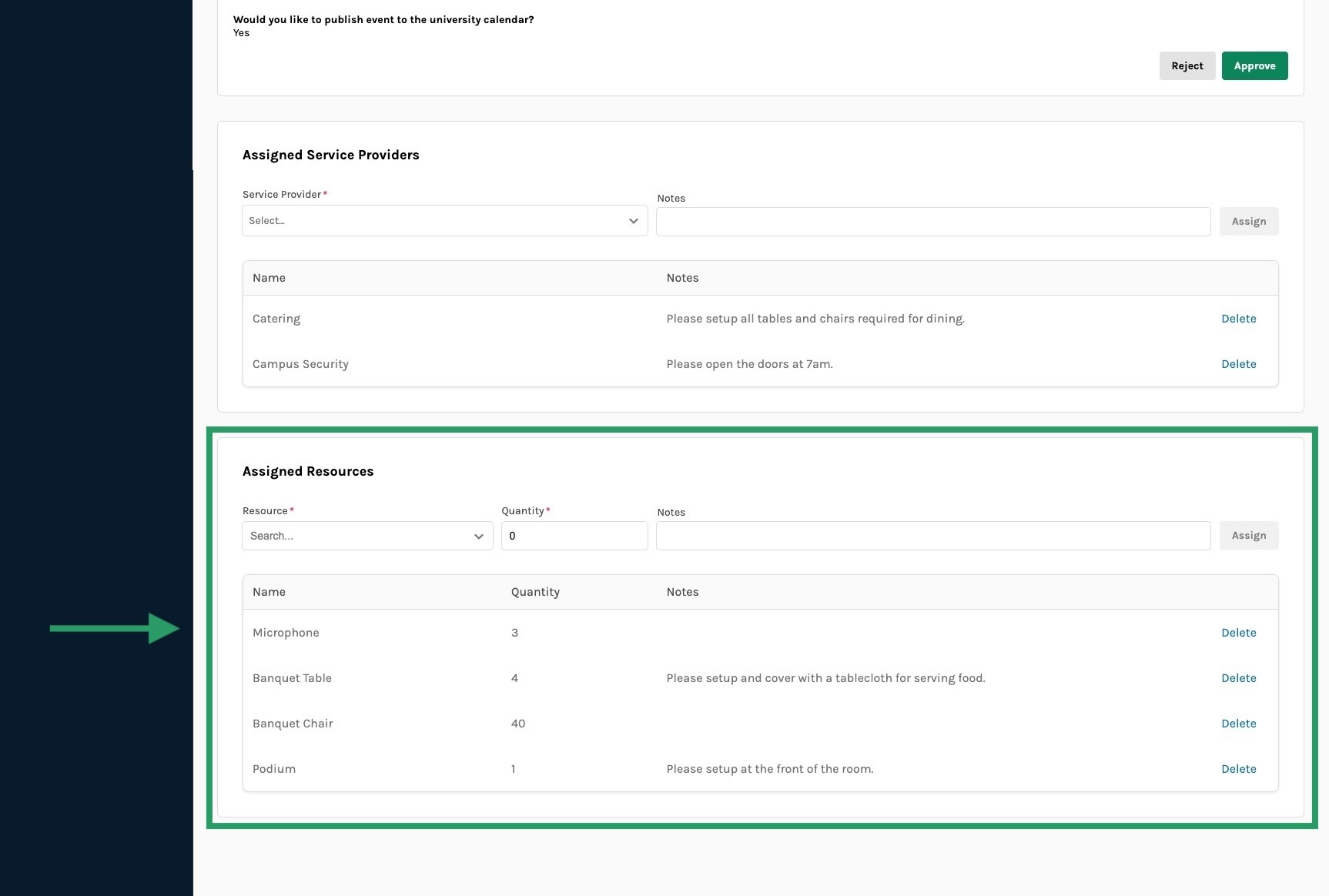Screen dimensions: 1329x896
Task: Open the Resource search dropdown
Action: click(x=358, y=536)
